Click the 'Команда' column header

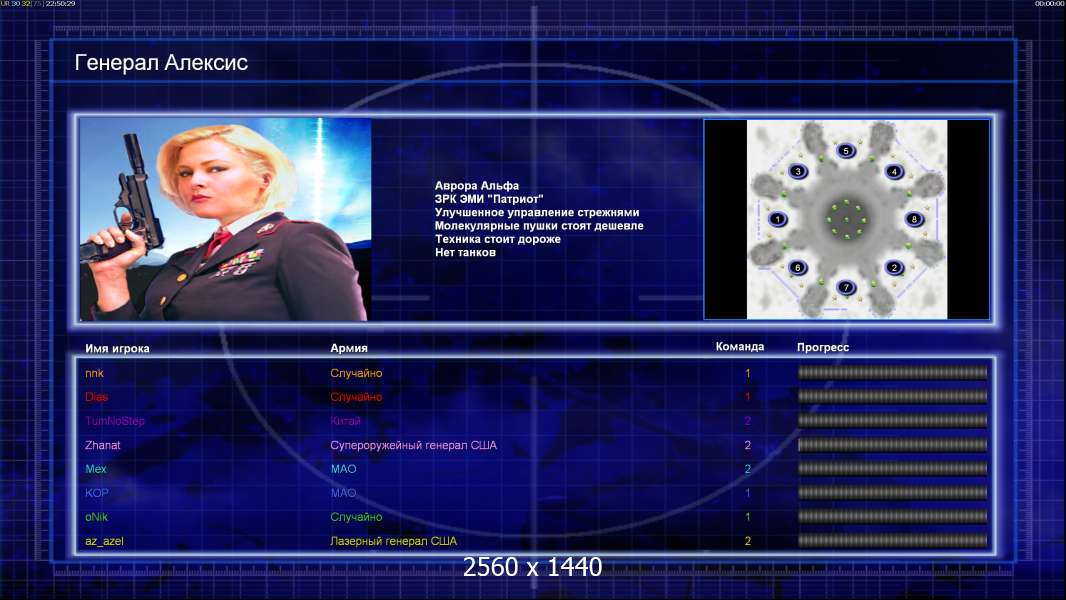click(x=740, y=347)
